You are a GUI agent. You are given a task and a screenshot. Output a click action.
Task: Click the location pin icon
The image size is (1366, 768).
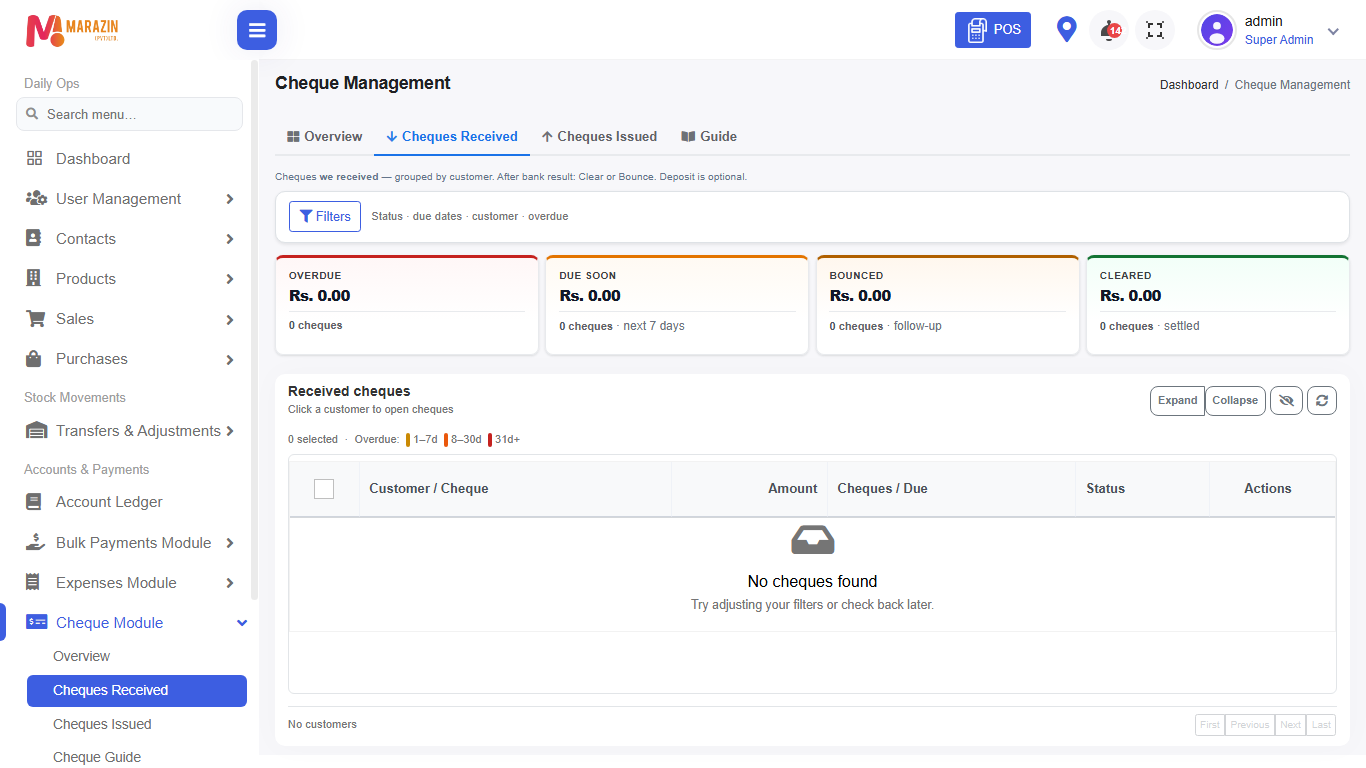pyautogui.click(x=1067, y=30)
